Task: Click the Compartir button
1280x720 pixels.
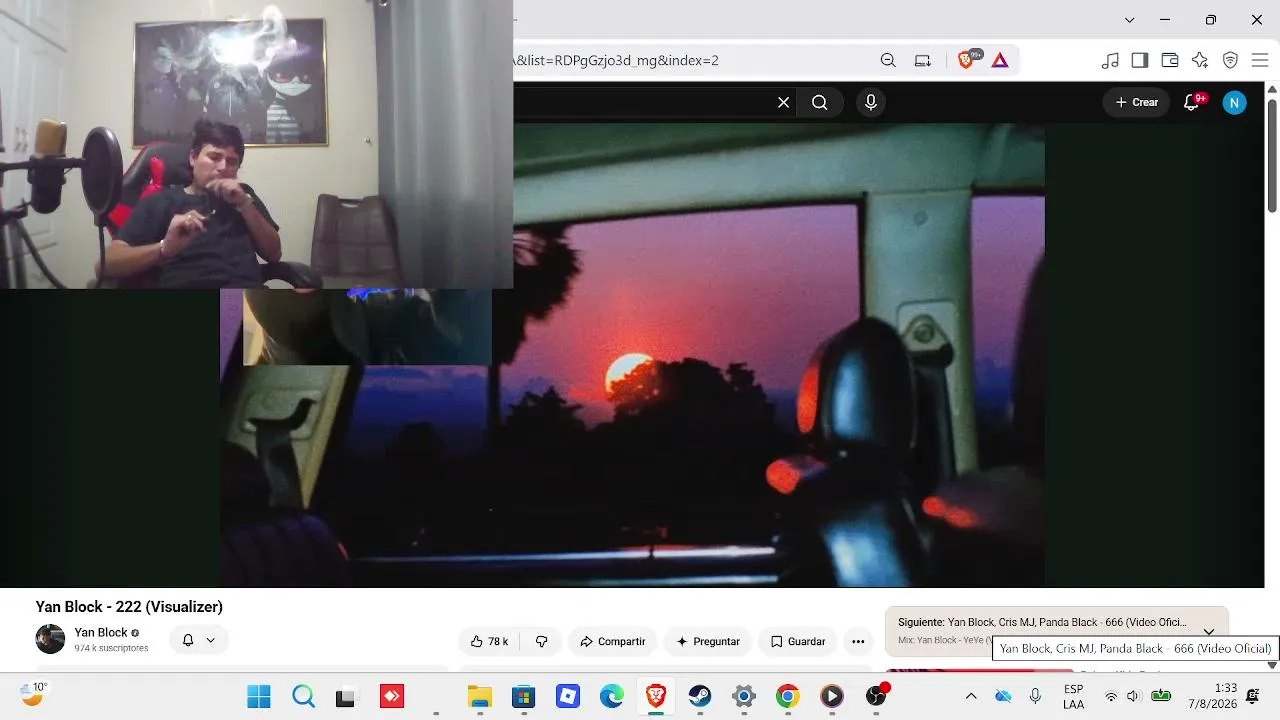Action: point(612,641)
